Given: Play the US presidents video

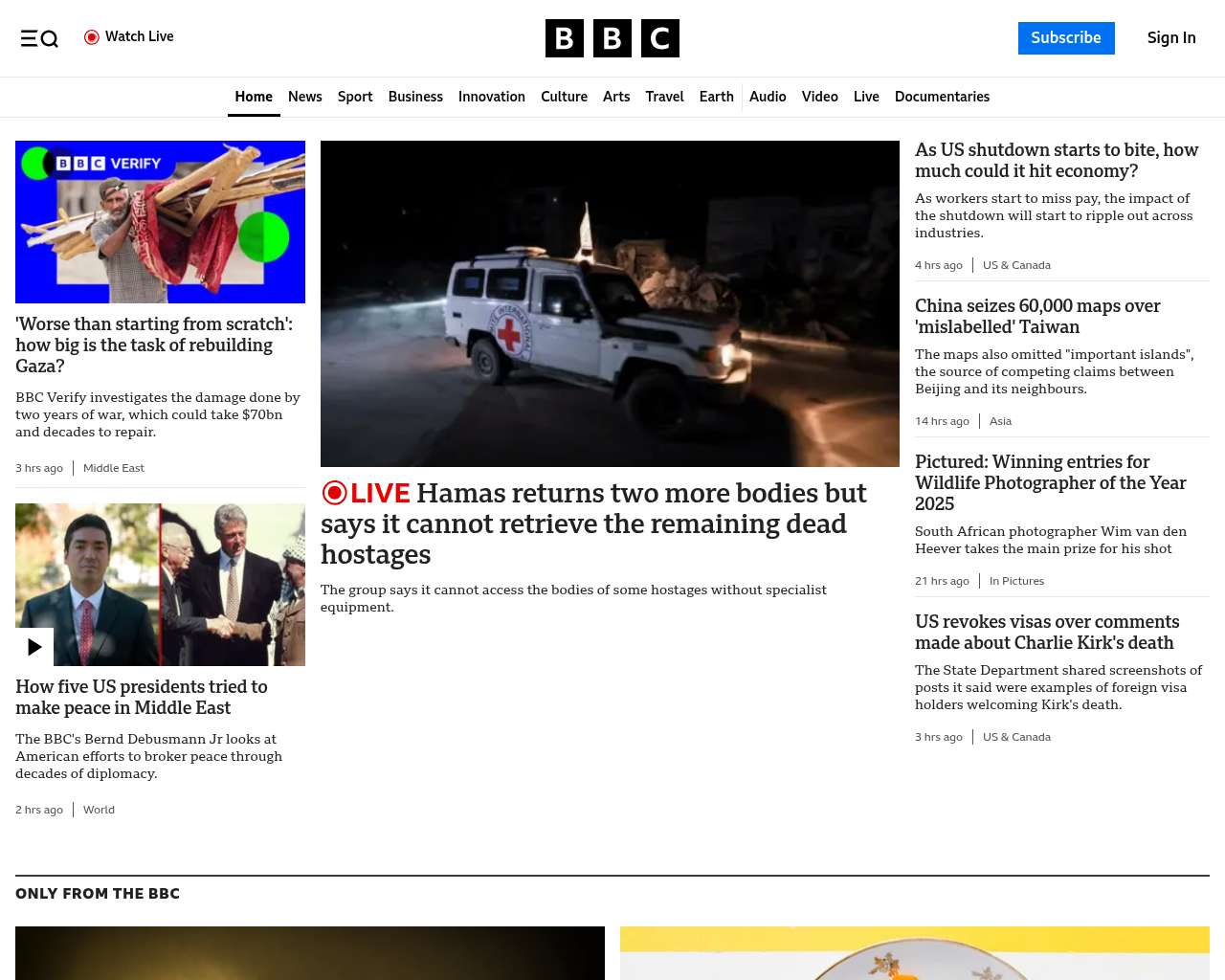Looking at the screenshot, I should click(x=34, y=647).
